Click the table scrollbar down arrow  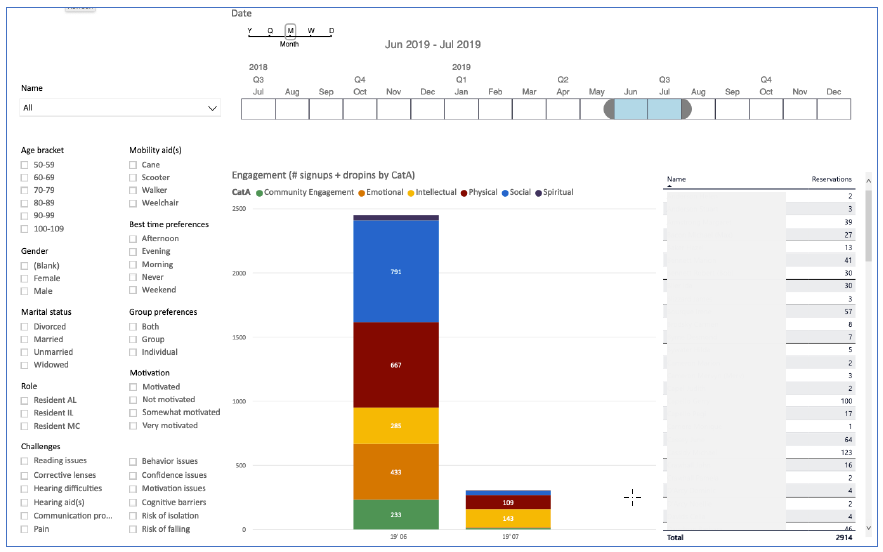tap(868, 528)
